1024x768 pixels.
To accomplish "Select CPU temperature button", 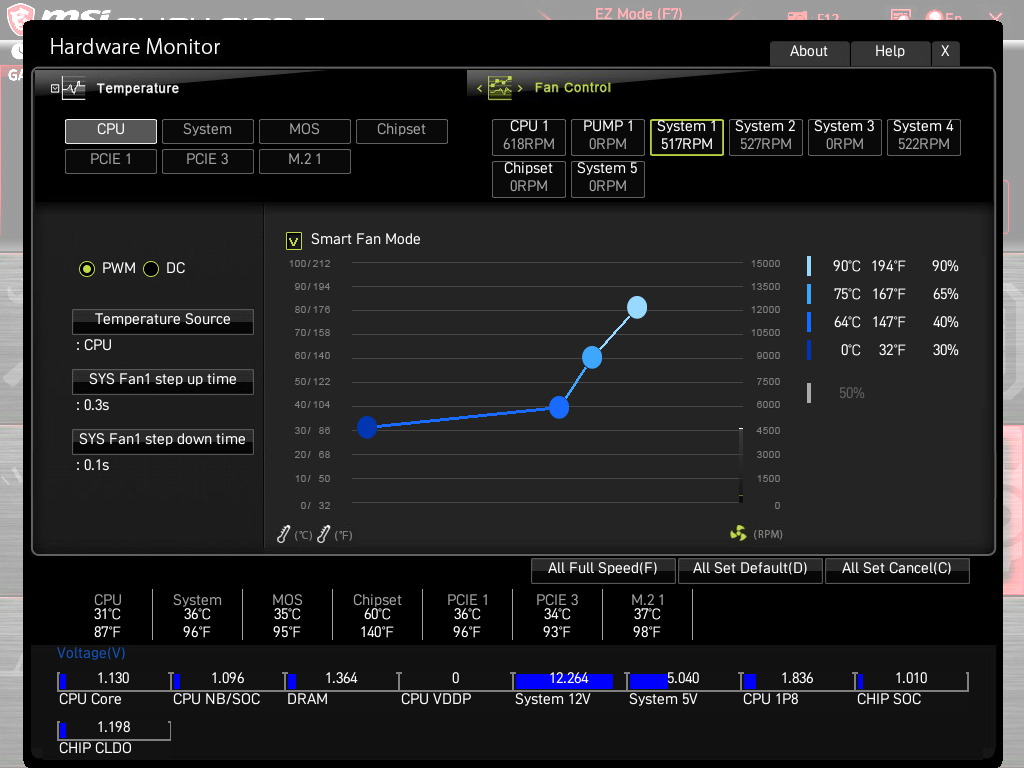I will [110, 131].
